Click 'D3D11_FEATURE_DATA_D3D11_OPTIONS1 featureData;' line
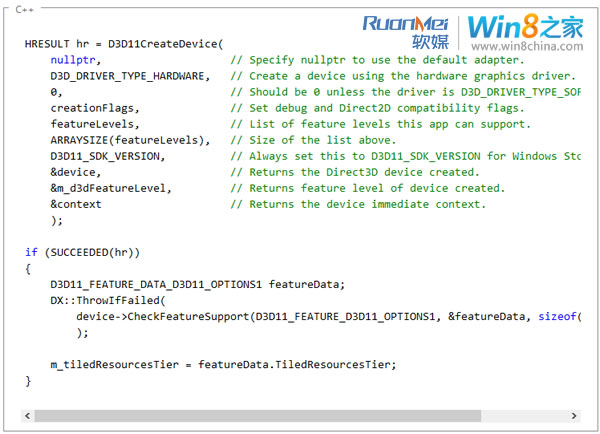The width and height of the screenshot is (600, 434). click(198, 285)
